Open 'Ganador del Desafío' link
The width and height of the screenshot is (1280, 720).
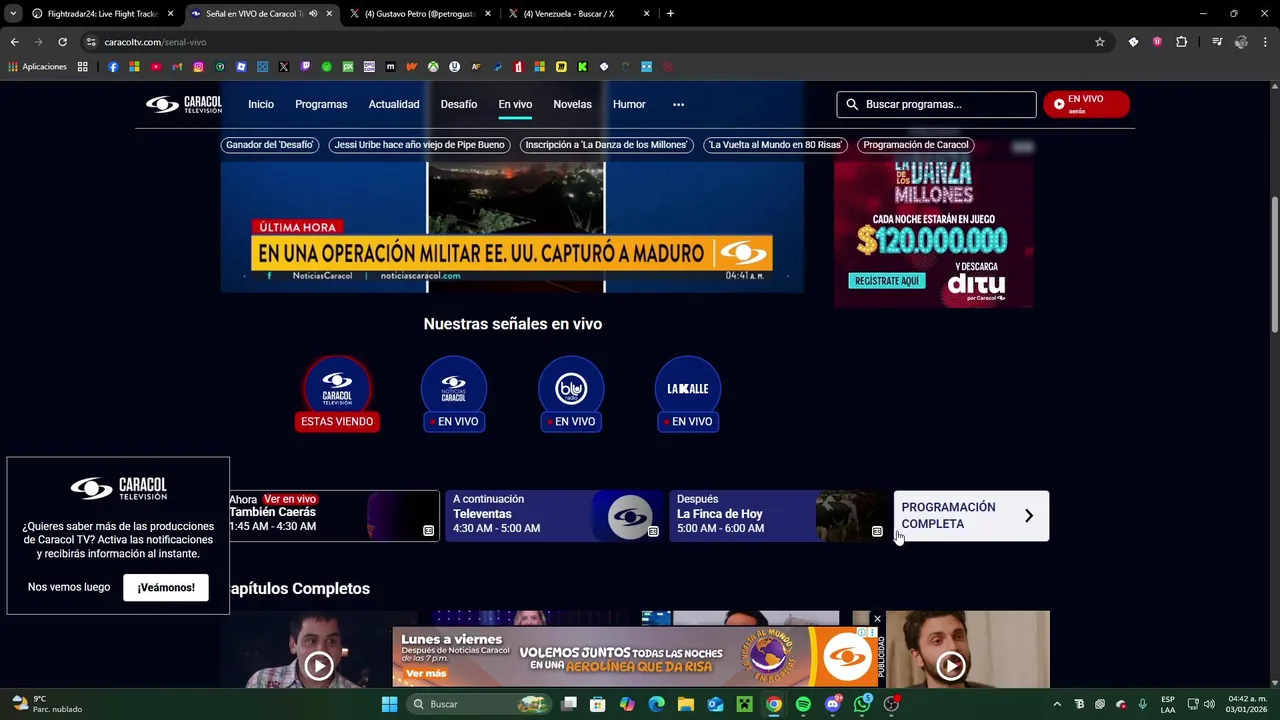point(270,145)
